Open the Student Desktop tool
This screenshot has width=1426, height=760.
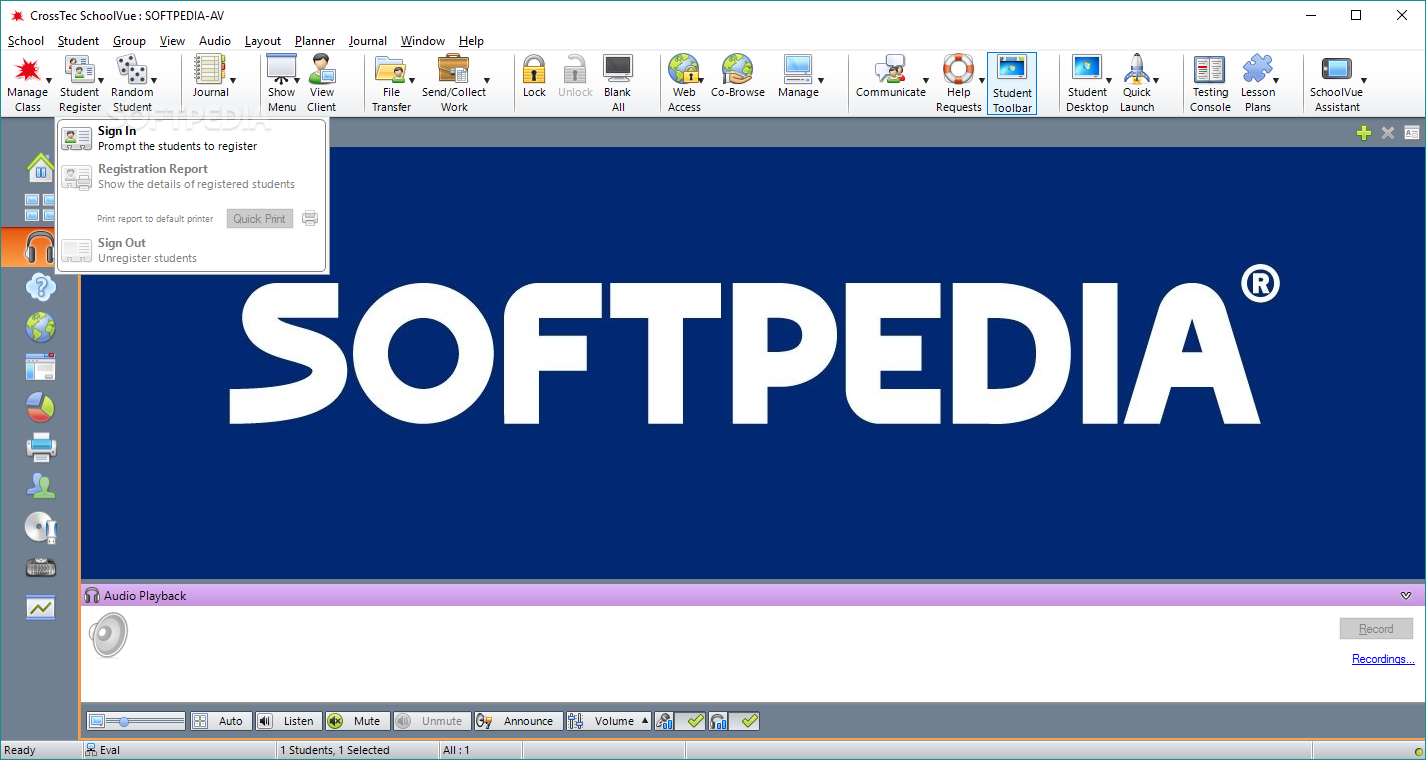[1085, 82]
